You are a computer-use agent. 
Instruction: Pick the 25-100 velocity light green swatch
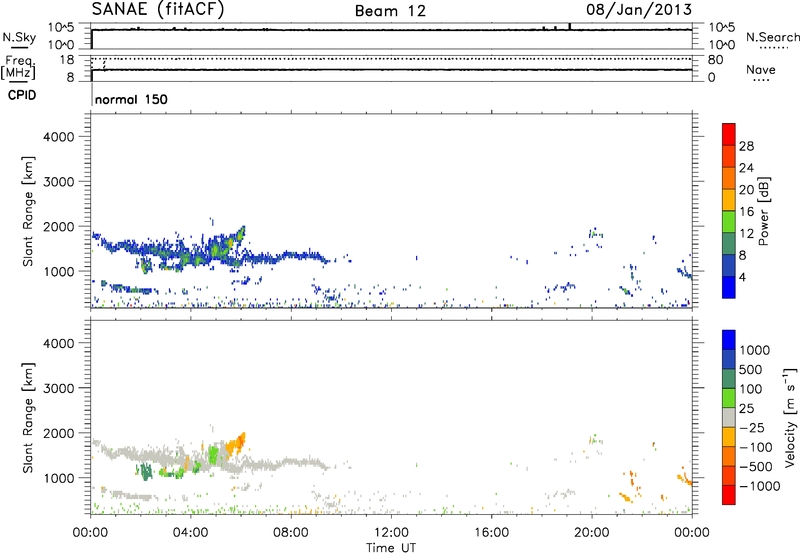(x=729, y=398)
